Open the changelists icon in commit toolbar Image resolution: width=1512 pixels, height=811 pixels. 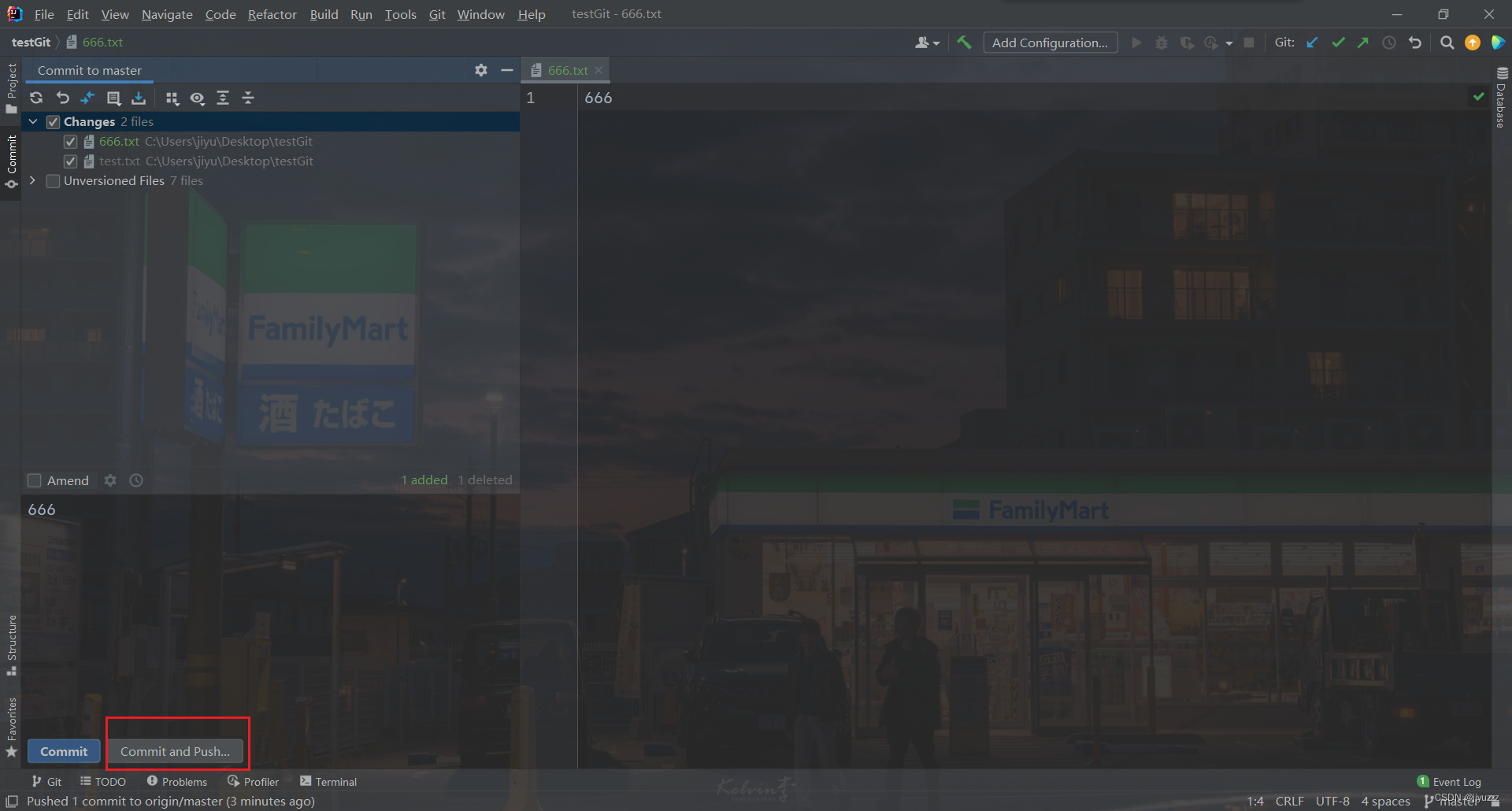coord(113,98)
